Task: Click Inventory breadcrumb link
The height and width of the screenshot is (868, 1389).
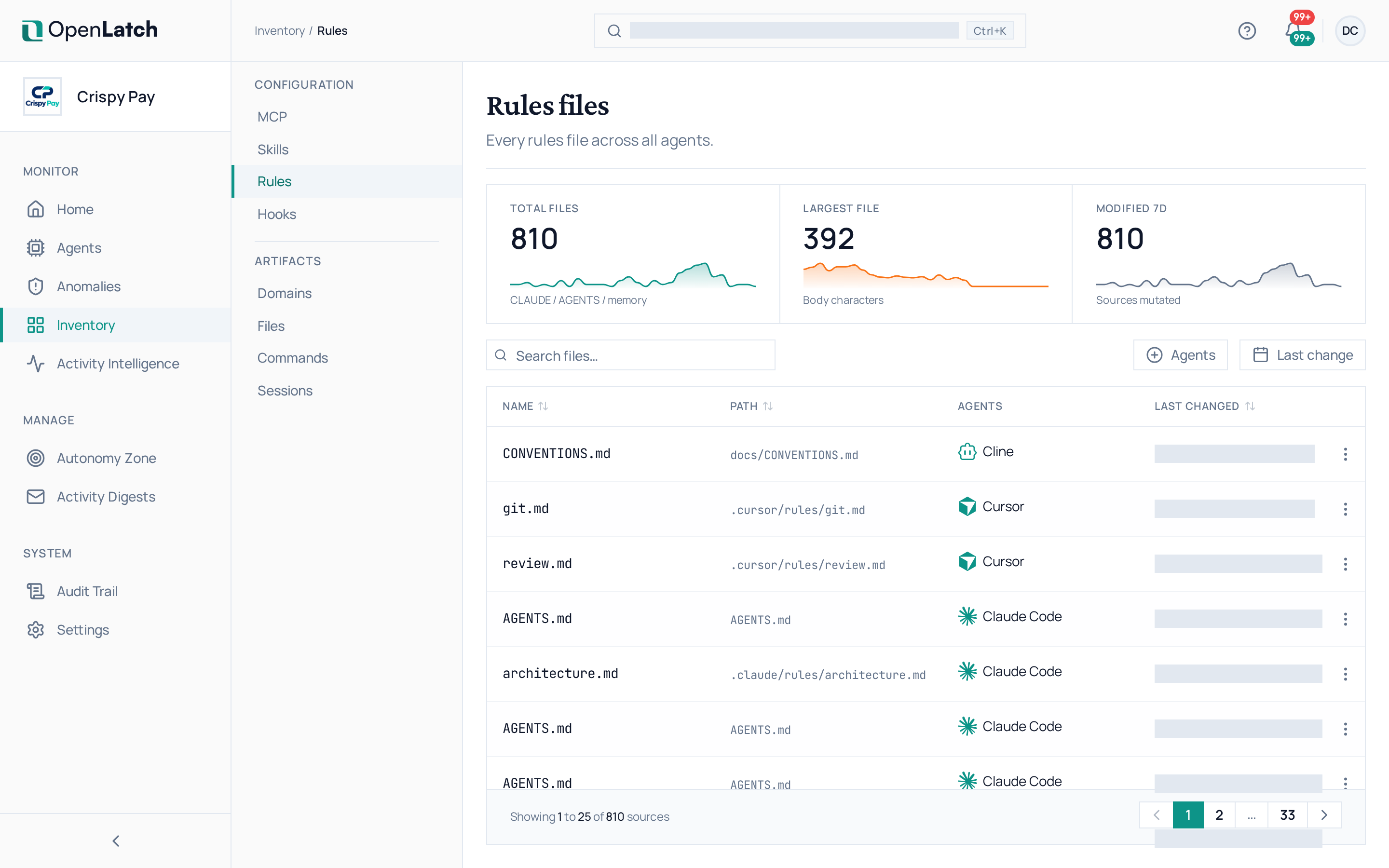Action: click(280, 30)
